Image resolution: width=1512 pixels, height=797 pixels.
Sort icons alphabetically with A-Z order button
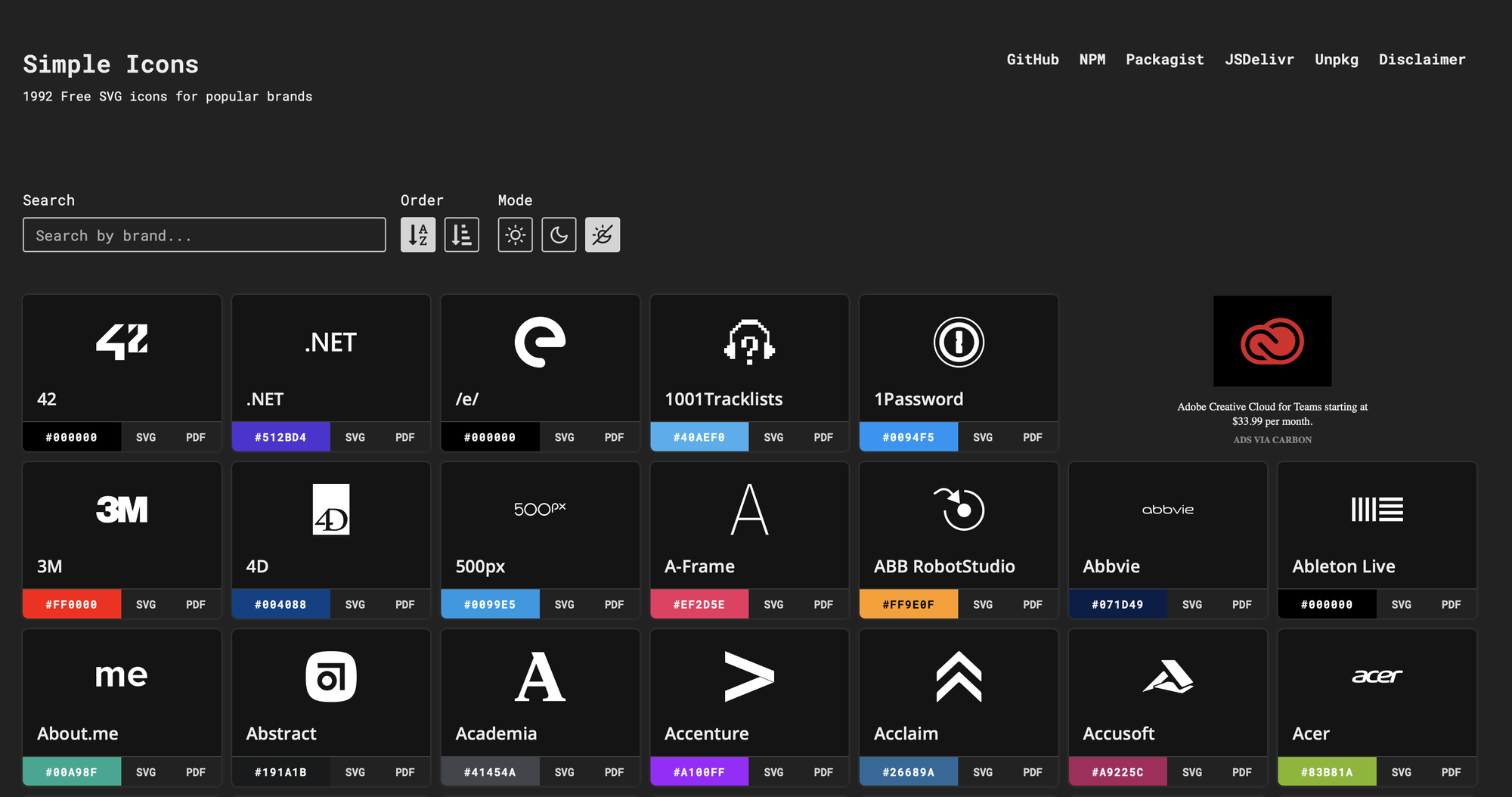coord(418,235)
